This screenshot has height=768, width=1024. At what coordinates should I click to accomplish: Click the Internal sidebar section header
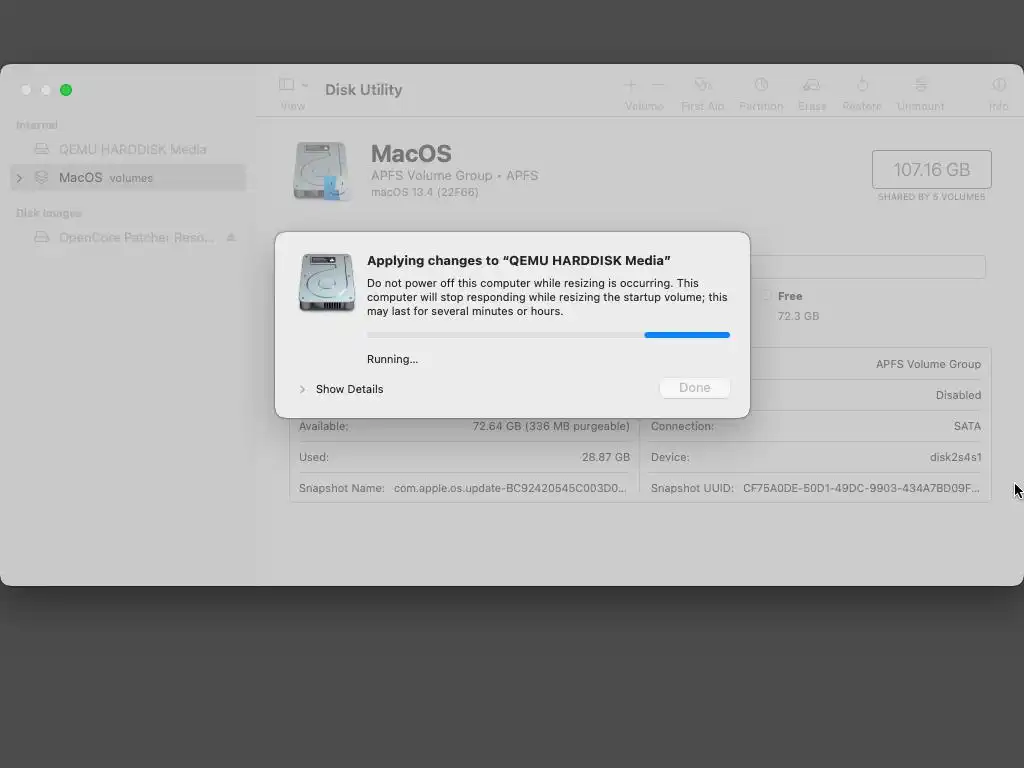tap(37, 125)
